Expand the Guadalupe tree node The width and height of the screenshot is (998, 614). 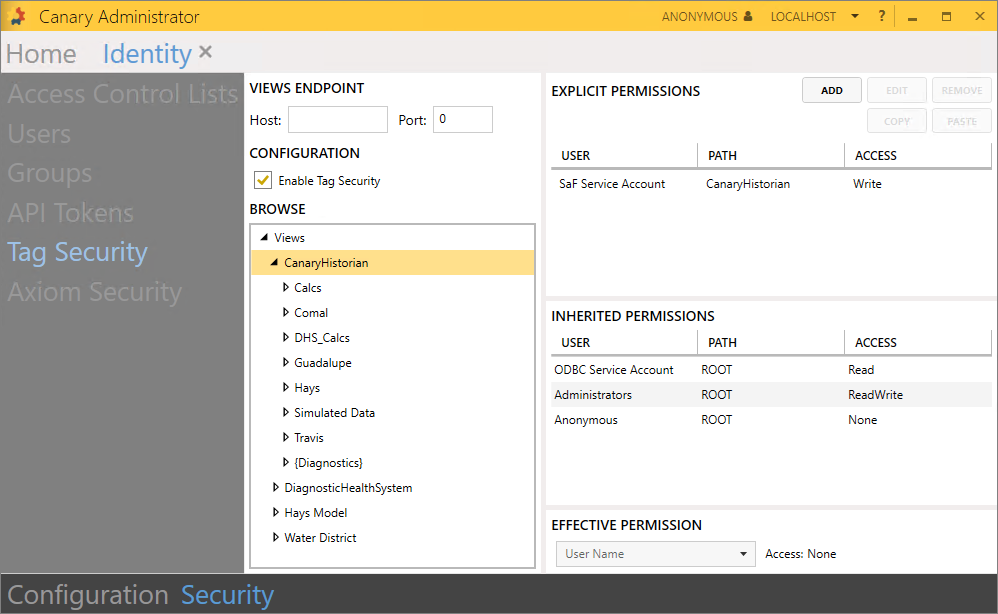286,363
